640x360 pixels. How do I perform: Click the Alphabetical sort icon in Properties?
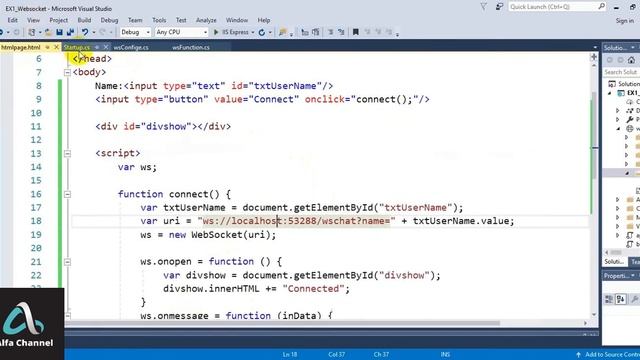(621, 300)
